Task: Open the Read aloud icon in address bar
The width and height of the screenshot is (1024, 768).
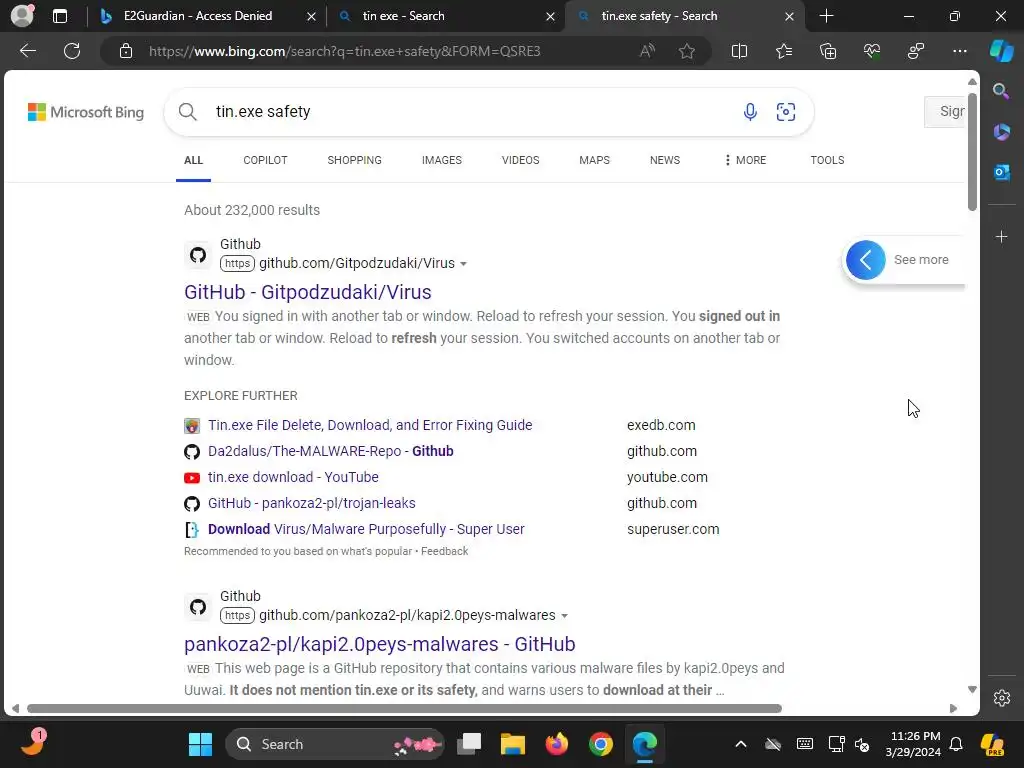Action: (x=647, y=51)
